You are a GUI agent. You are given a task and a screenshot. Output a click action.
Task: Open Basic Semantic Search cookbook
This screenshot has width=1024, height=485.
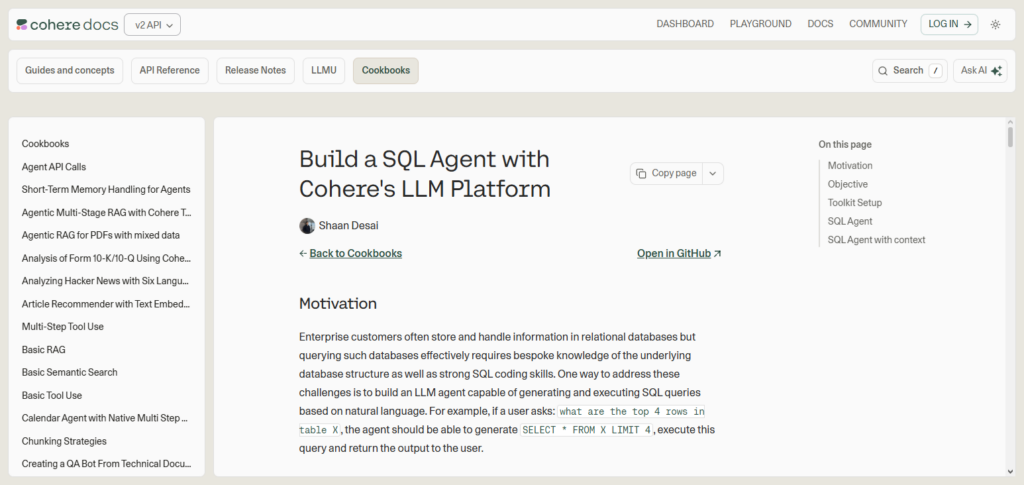click(69, 372)
